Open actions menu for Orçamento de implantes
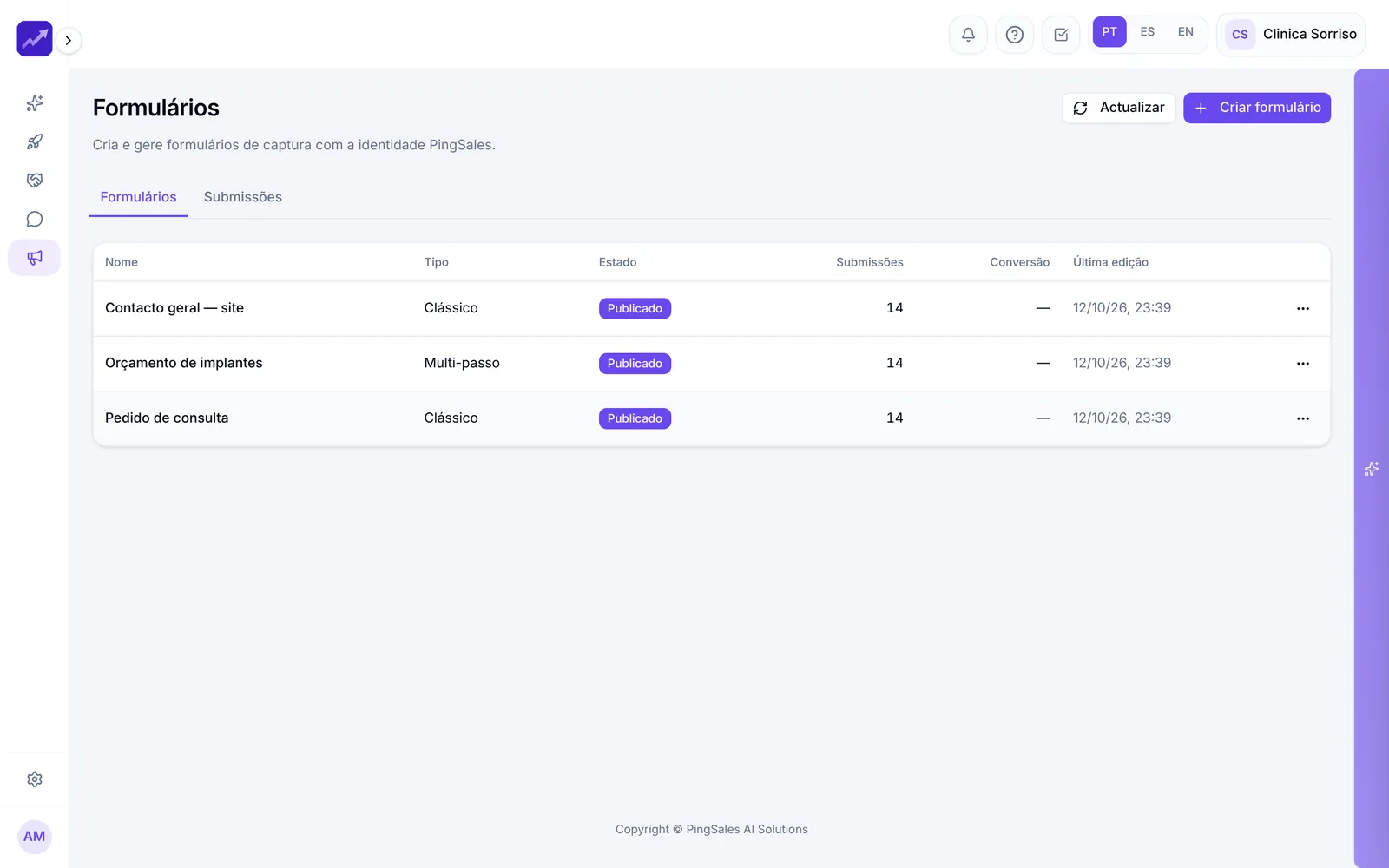The height and width of the screenshot is (868, 1389). pyautogui.click(x=1303, y=364)
